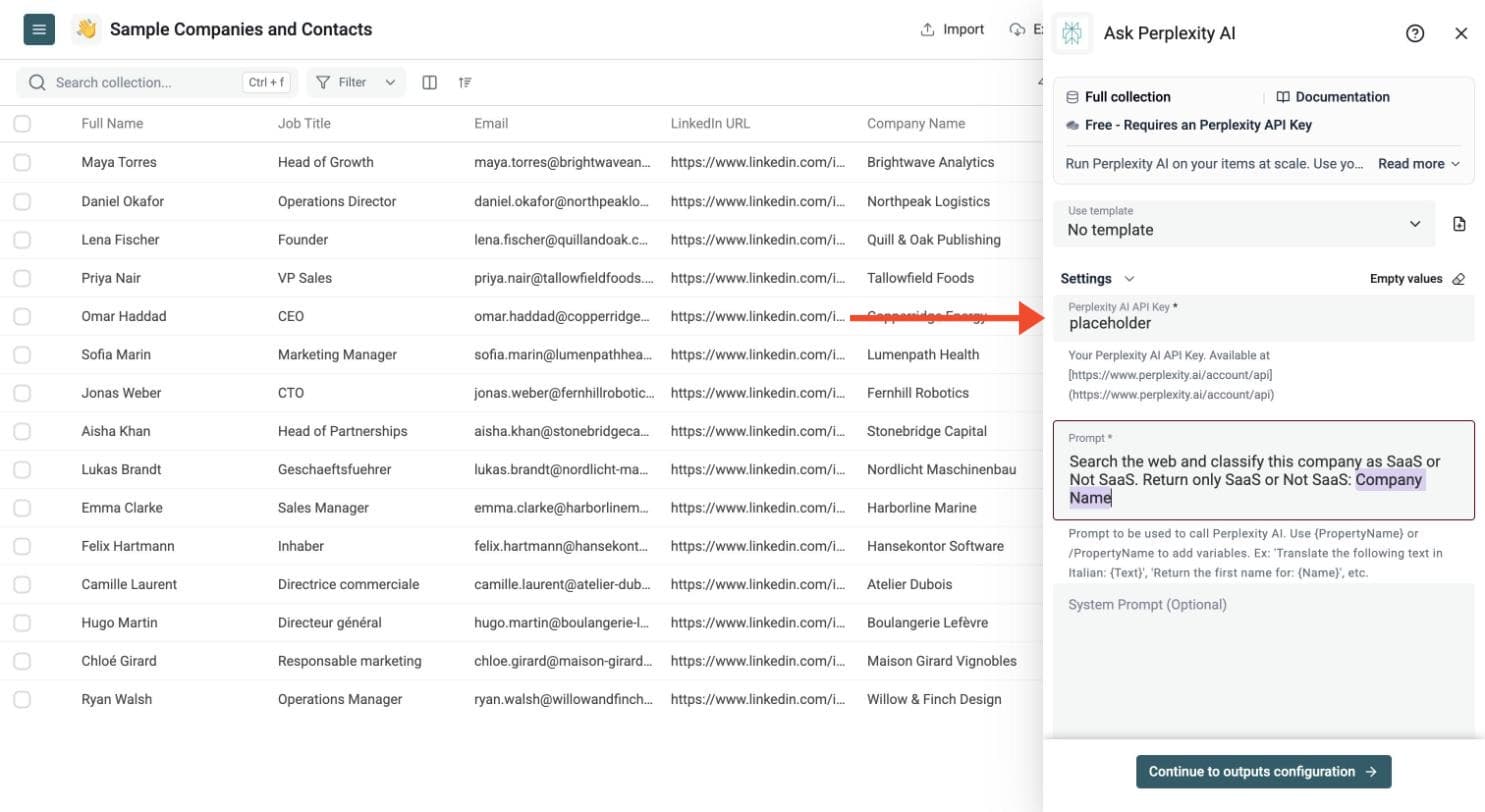1485x812 pixels.
Task: Toggle the select-all header checkbox
Action: (x=22, y=124)
